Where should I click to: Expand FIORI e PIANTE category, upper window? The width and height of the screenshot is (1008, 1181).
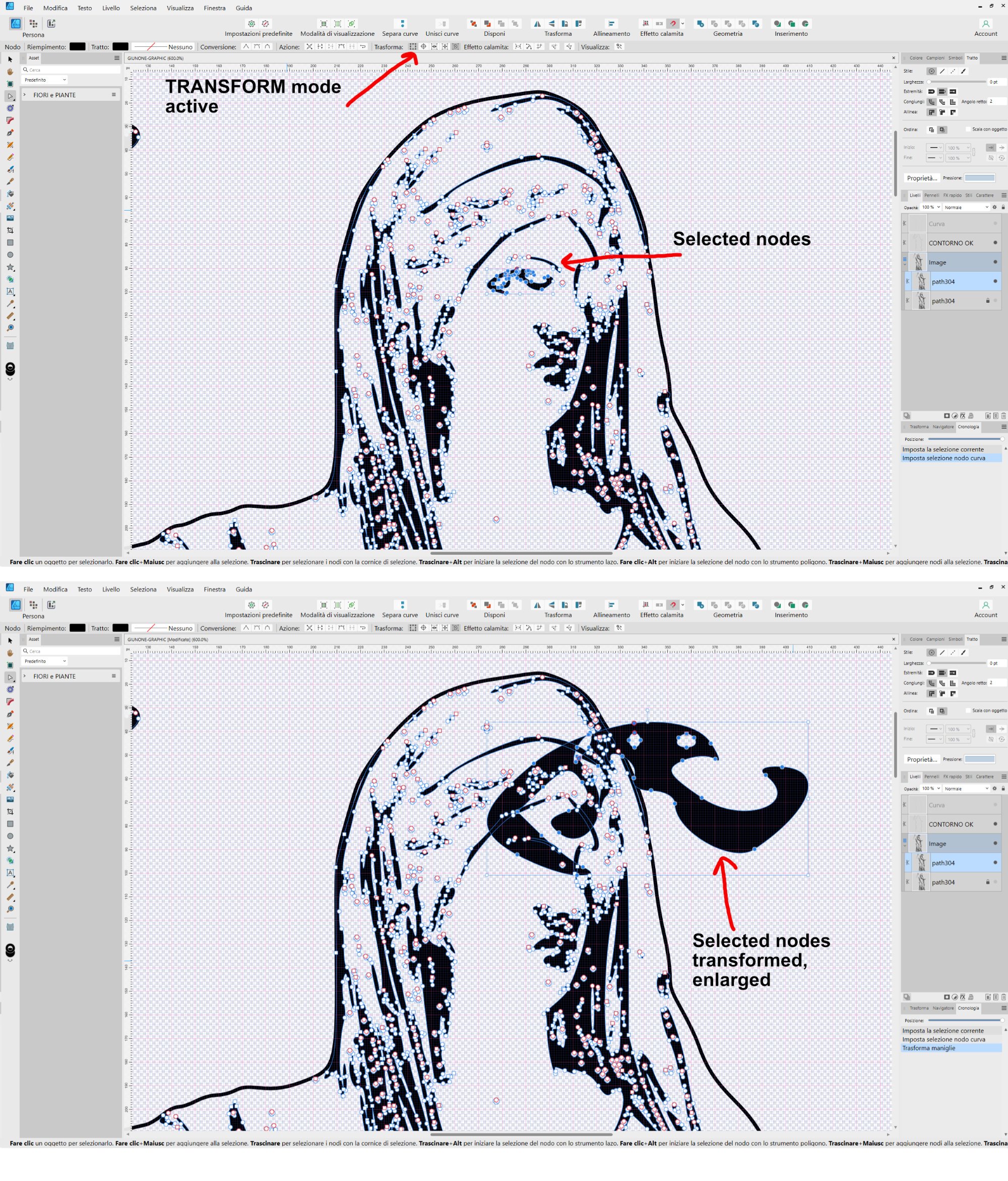point(25,95)
